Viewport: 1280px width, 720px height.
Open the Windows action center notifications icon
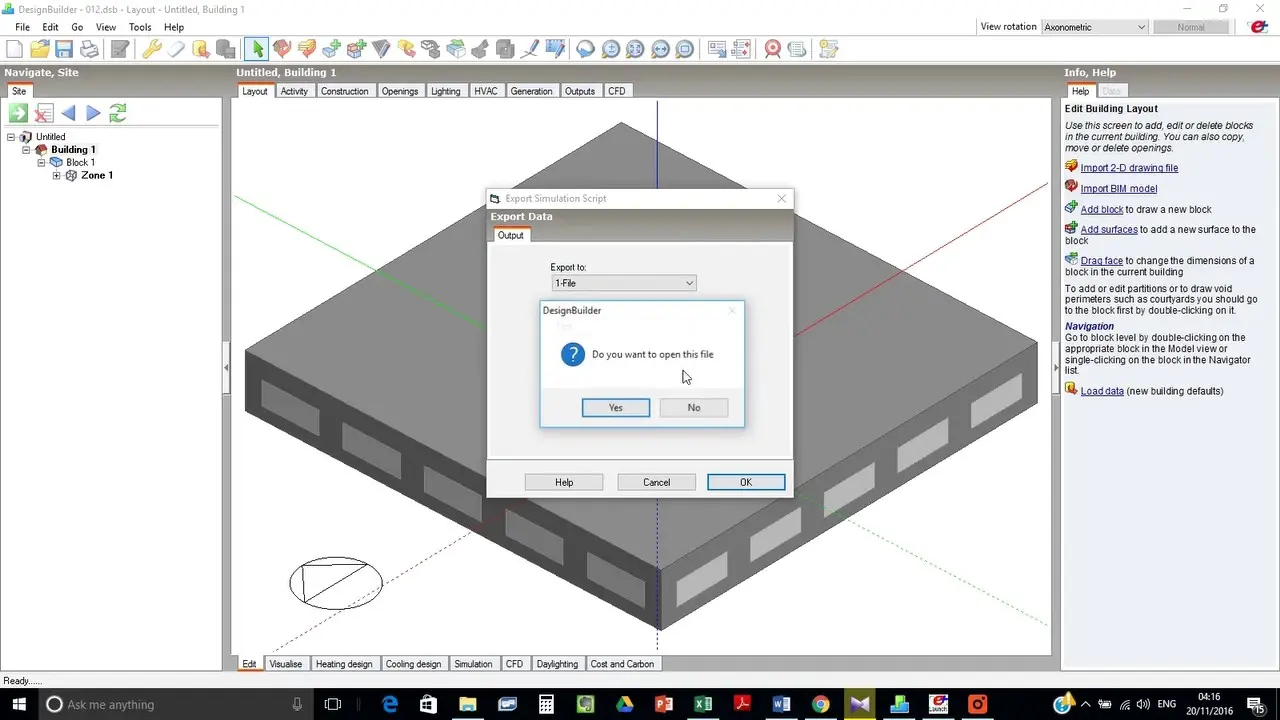[x=1256, y=704]
